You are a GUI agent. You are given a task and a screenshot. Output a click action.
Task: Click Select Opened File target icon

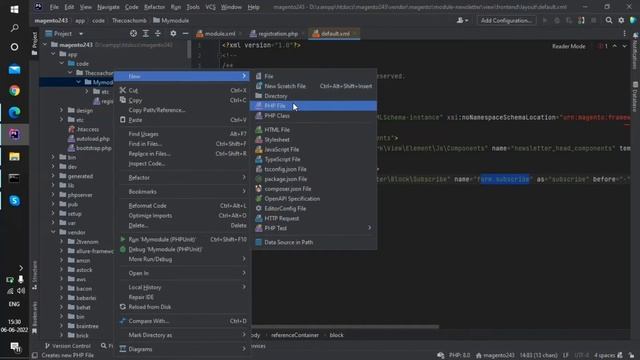(133, 33)
